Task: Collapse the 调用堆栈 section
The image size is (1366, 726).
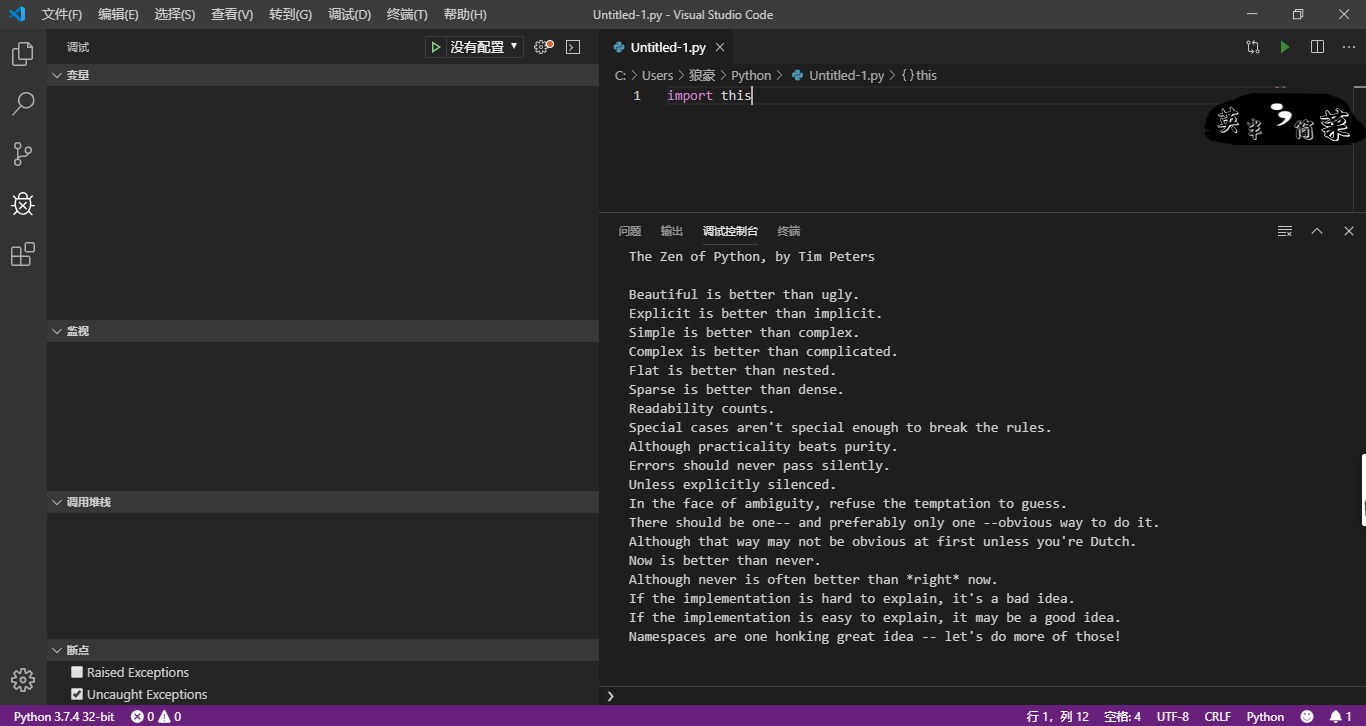Action: 322,502
